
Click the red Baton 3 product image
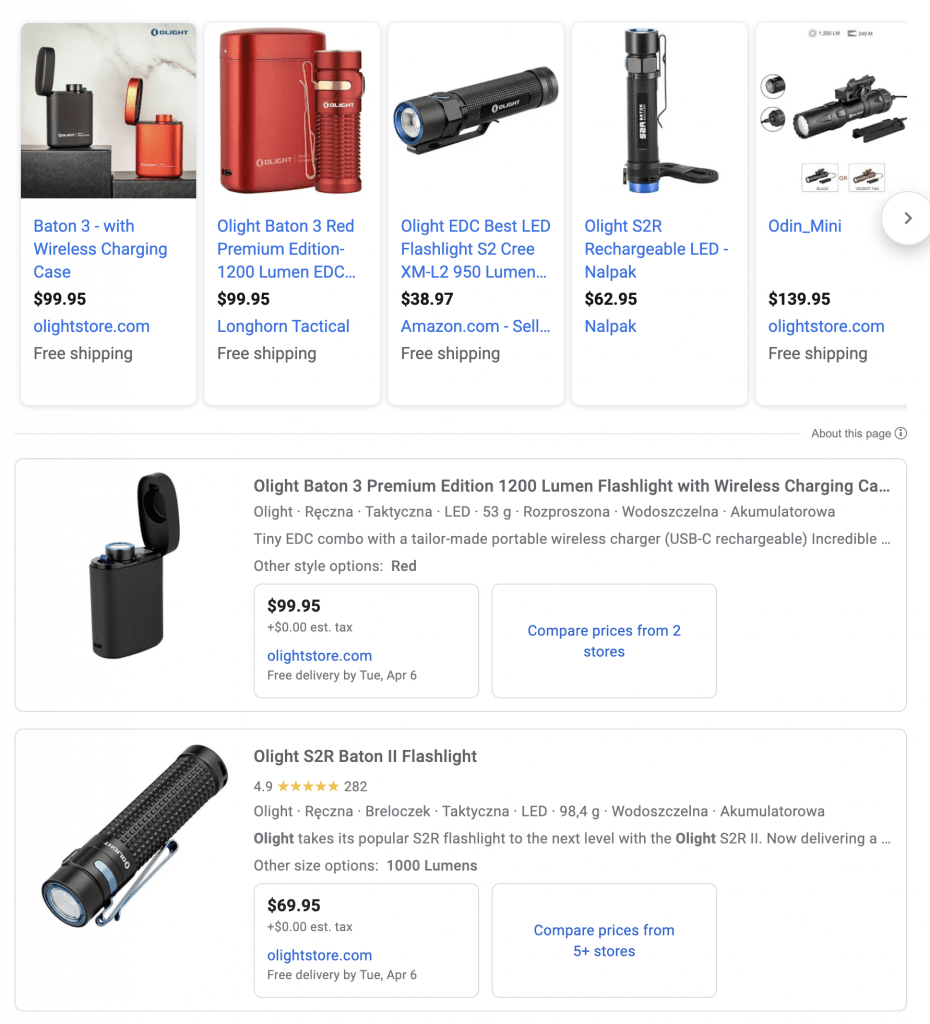[x=292, y=110]
